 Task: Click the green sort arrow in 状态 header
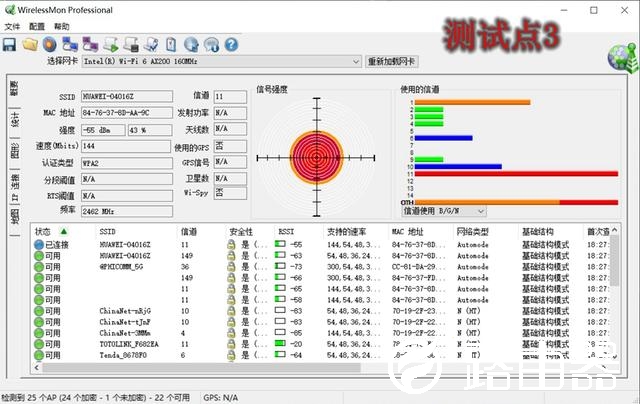(x=64, y=232)
